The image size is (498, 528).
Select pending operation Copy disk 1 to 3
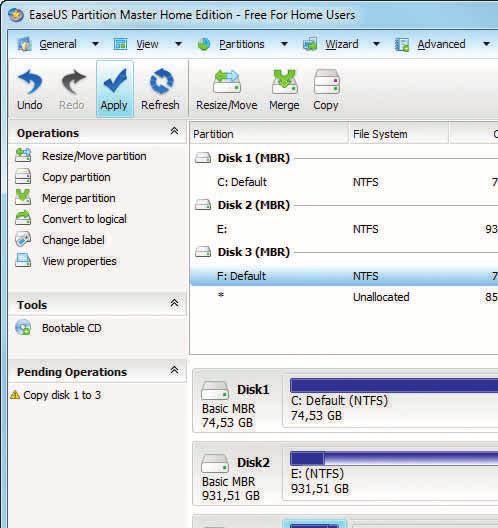click(56, 395)
